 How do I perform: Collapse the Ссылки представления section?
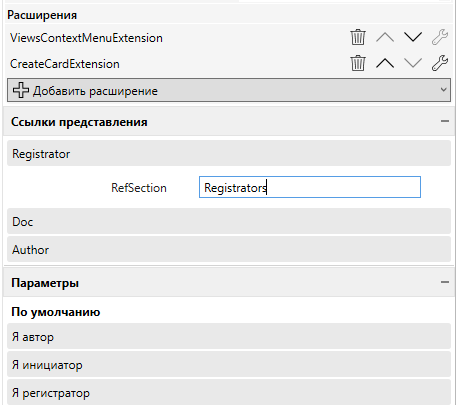tap(445, 121)
